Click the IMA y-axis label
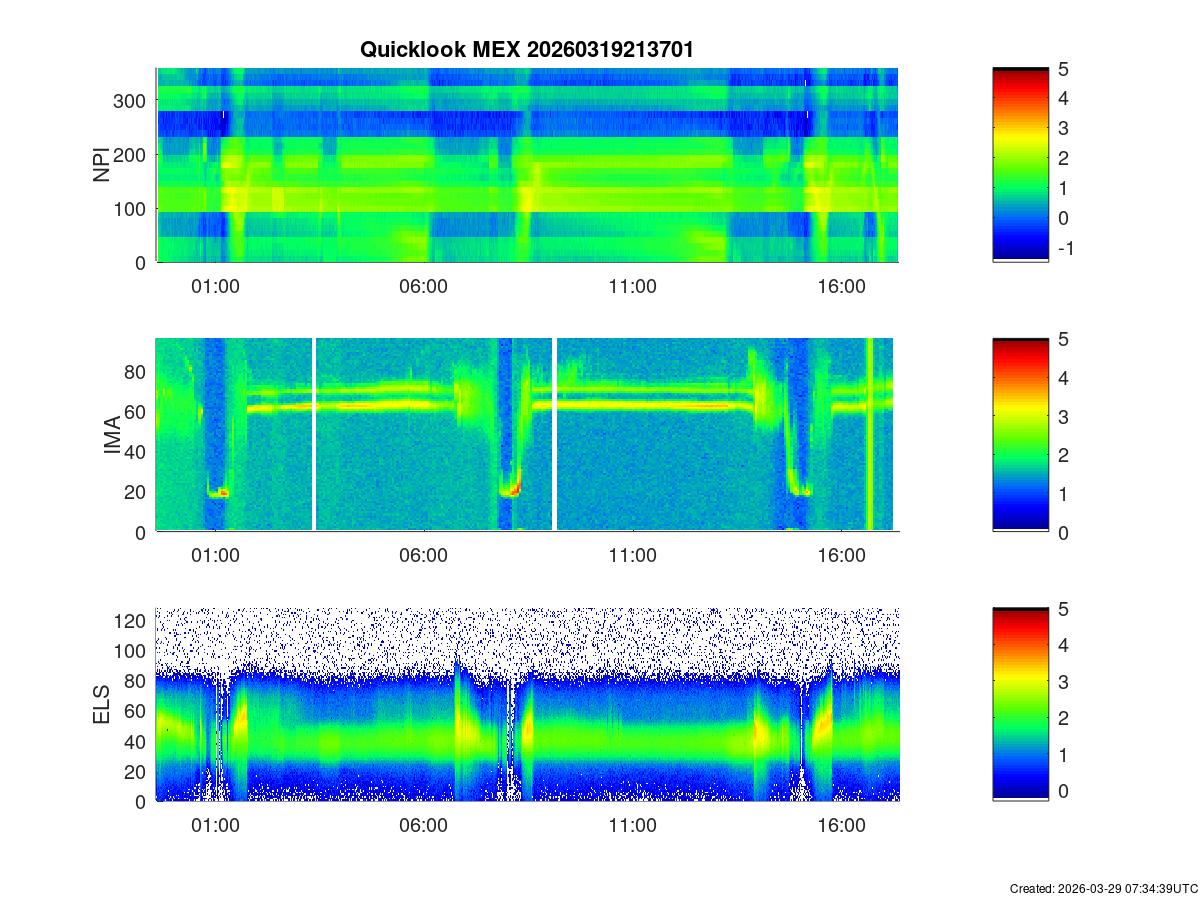The height and width of the screenshot is (900, 1200). (112, 436)
